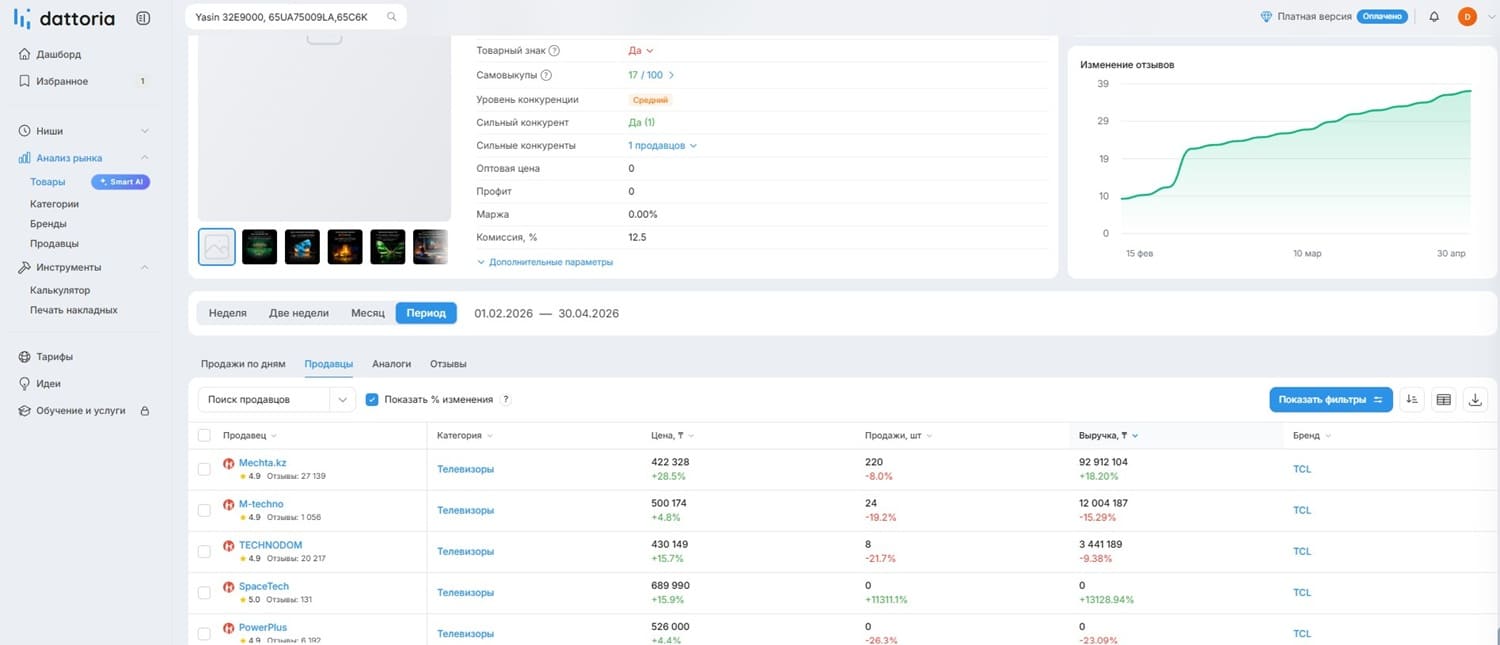The height and width of the screenshot is (645, 1500).
Task: Click the date range 01.02.2026 — 30.04.2026
Action: [x=547, y=313]
